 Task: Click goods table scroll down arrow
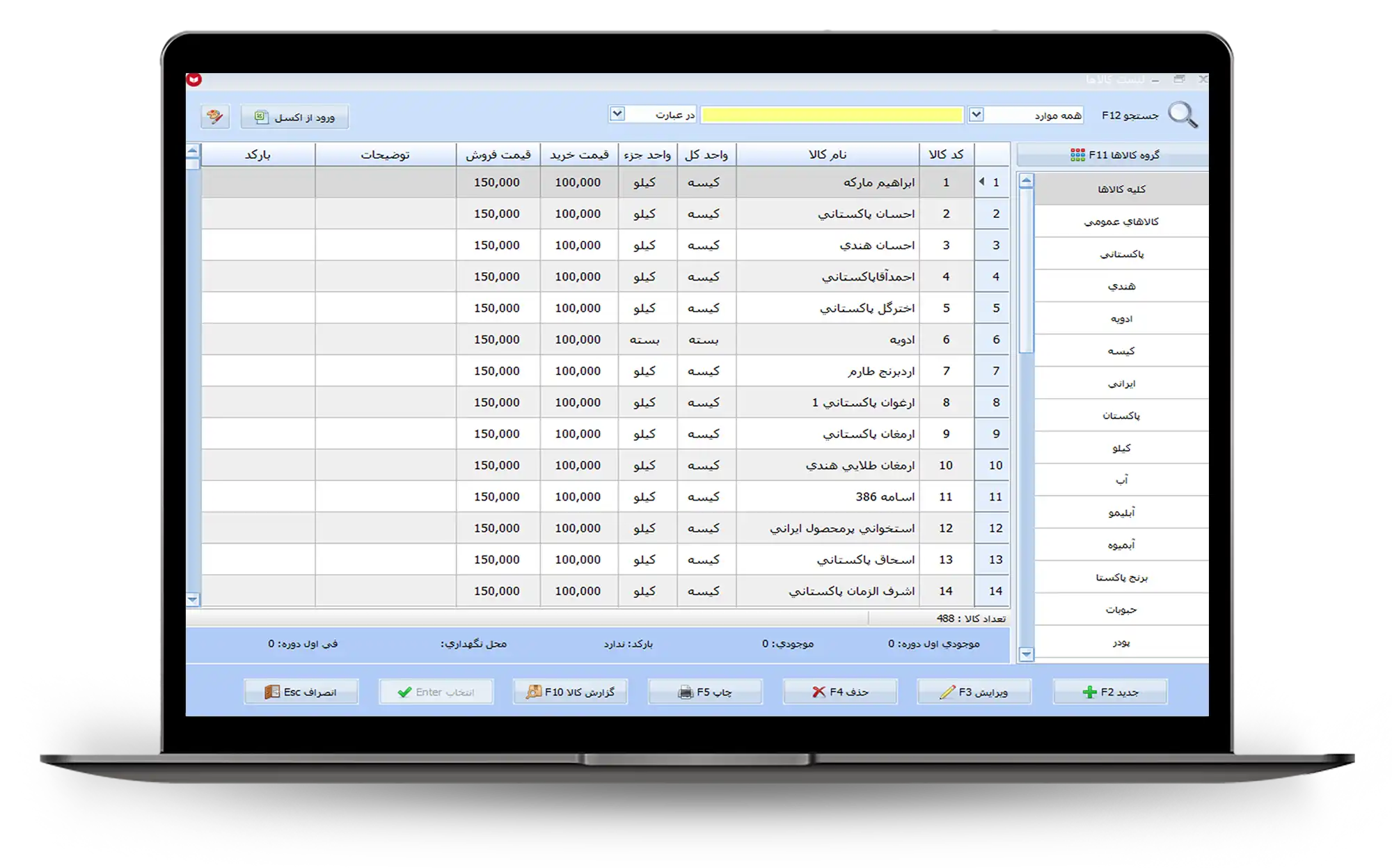pyautogui.click(x=193, y=599)
